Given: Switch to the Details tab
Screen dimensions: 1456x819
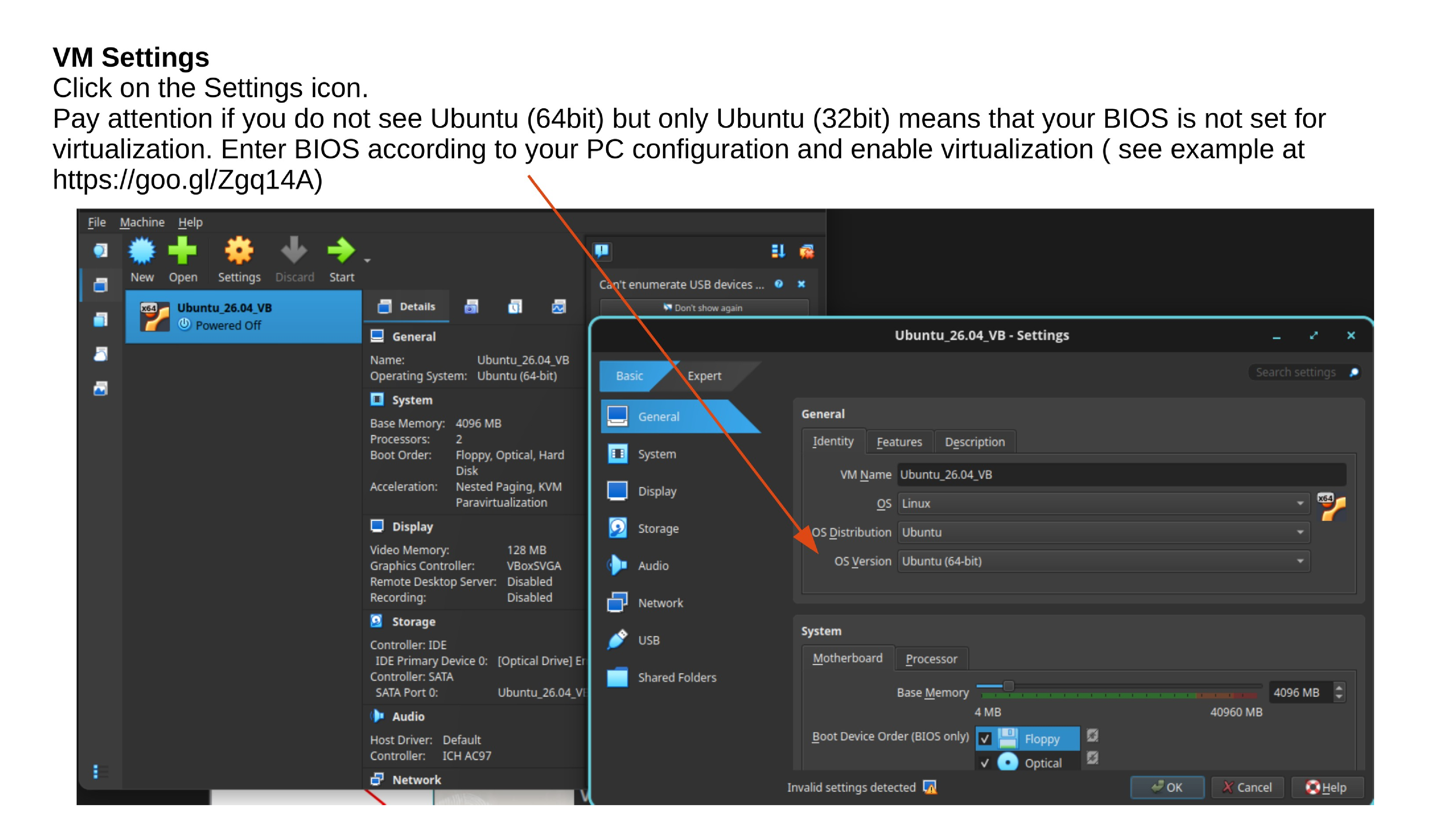Looking at the screenshot, I should click(407, 307).
